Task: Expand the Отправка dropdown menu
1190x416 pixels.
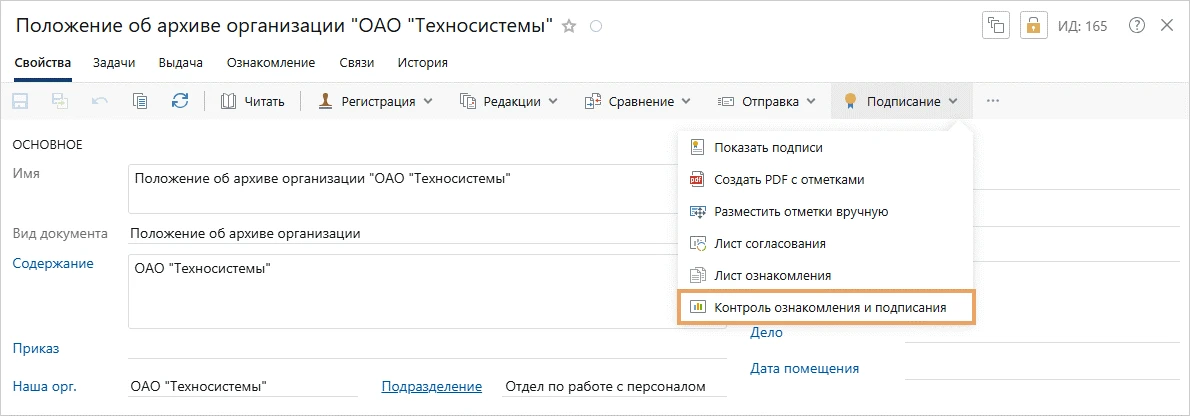Action: pos(766,101)
